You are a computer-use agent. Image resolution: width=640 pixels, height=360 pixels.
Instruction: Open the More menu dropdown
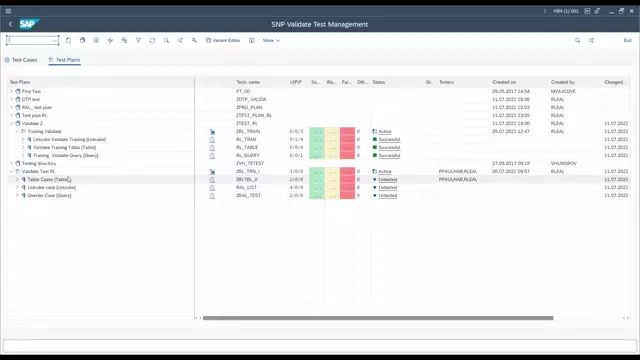coord(271,40)
